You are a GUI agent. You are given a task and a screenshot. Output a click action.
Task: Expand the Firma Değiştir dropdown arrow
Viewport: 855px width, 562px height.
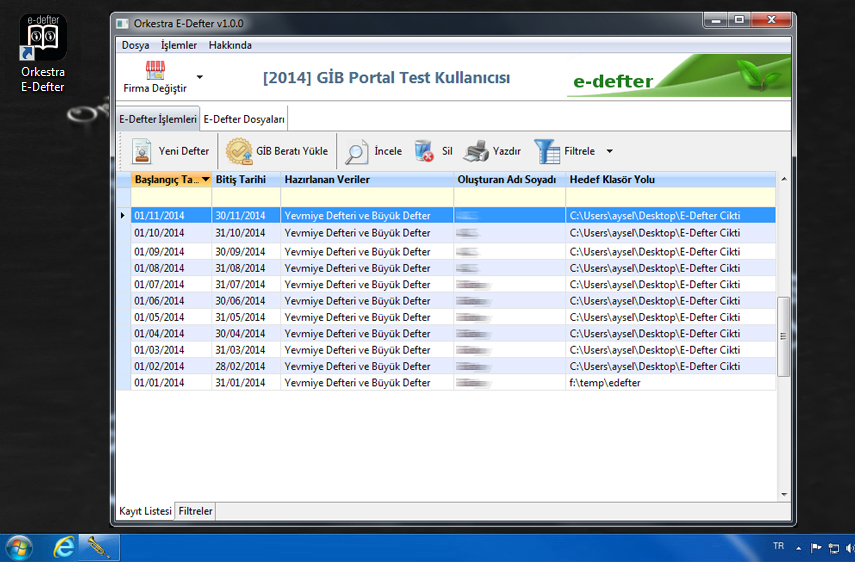[199, 76]
